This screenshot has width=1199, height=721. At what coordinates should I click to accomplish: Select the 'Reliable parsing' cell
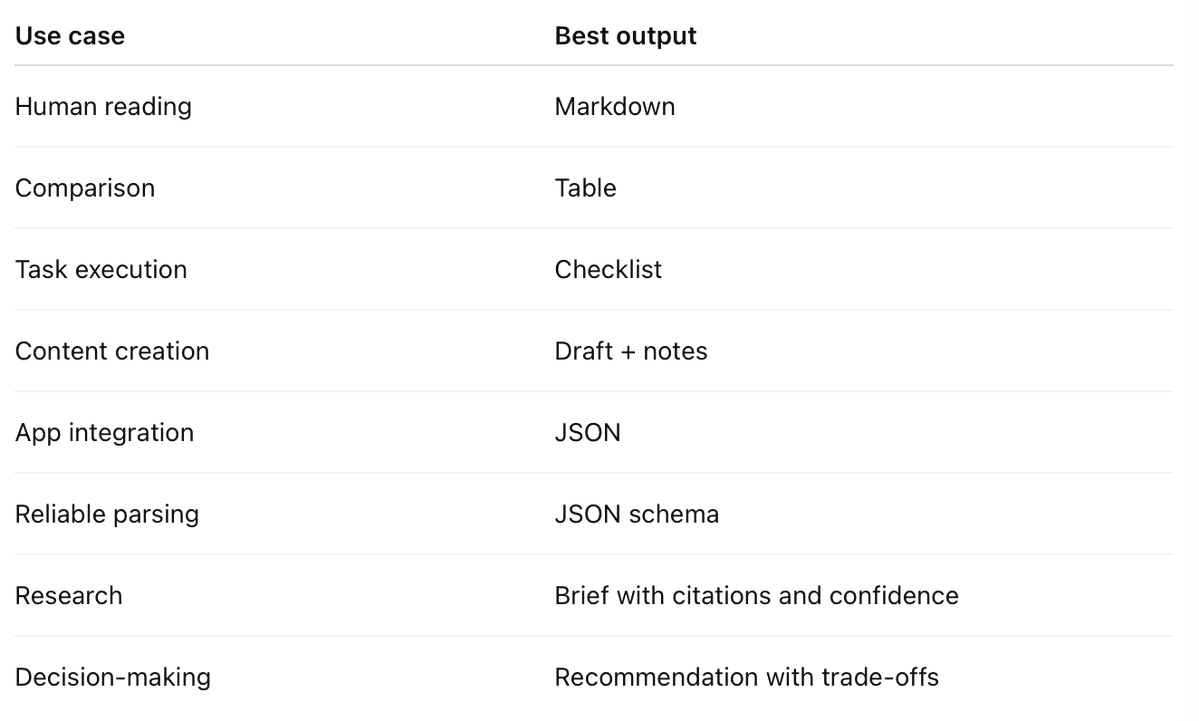107,514
